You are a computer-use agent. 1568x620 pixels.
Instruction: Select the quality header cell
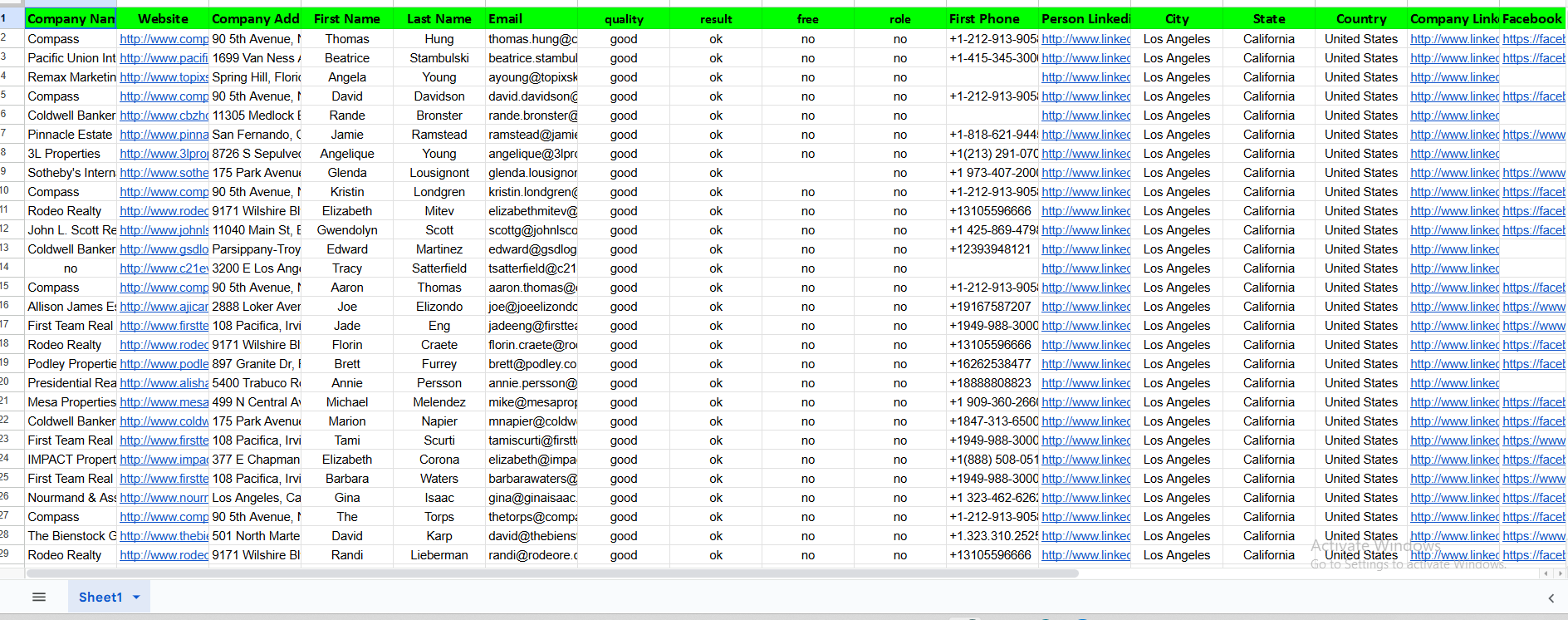[x=624, y=18]
